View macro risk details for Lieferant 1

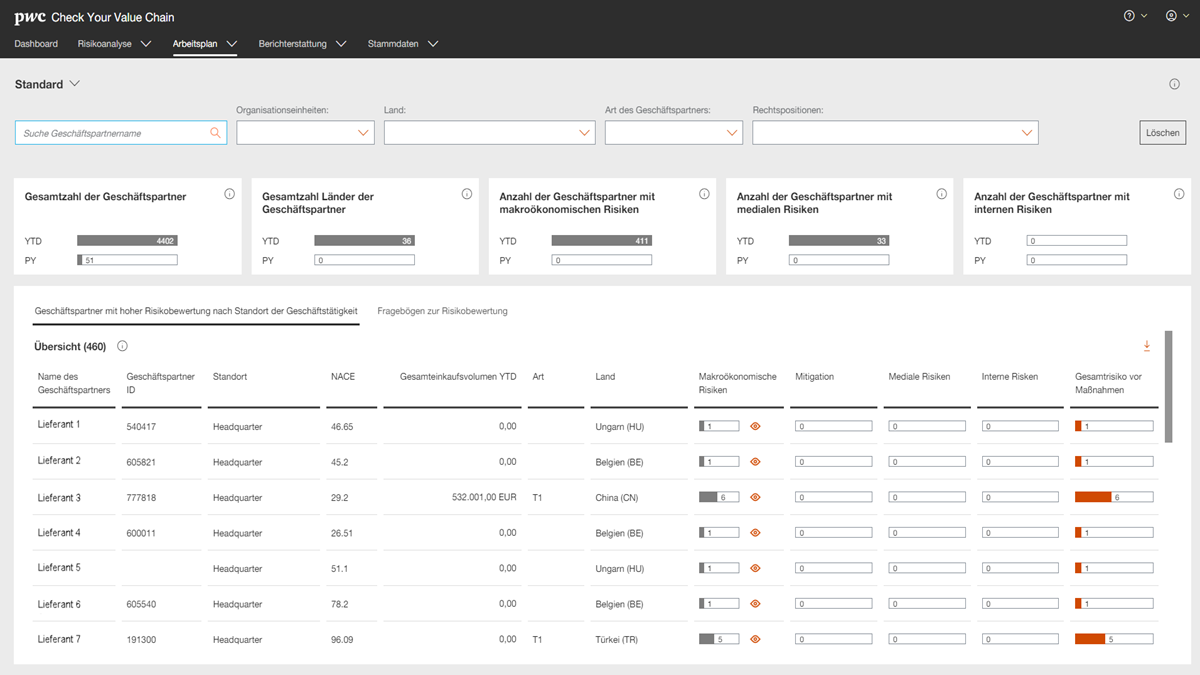[x=756, y=426]
